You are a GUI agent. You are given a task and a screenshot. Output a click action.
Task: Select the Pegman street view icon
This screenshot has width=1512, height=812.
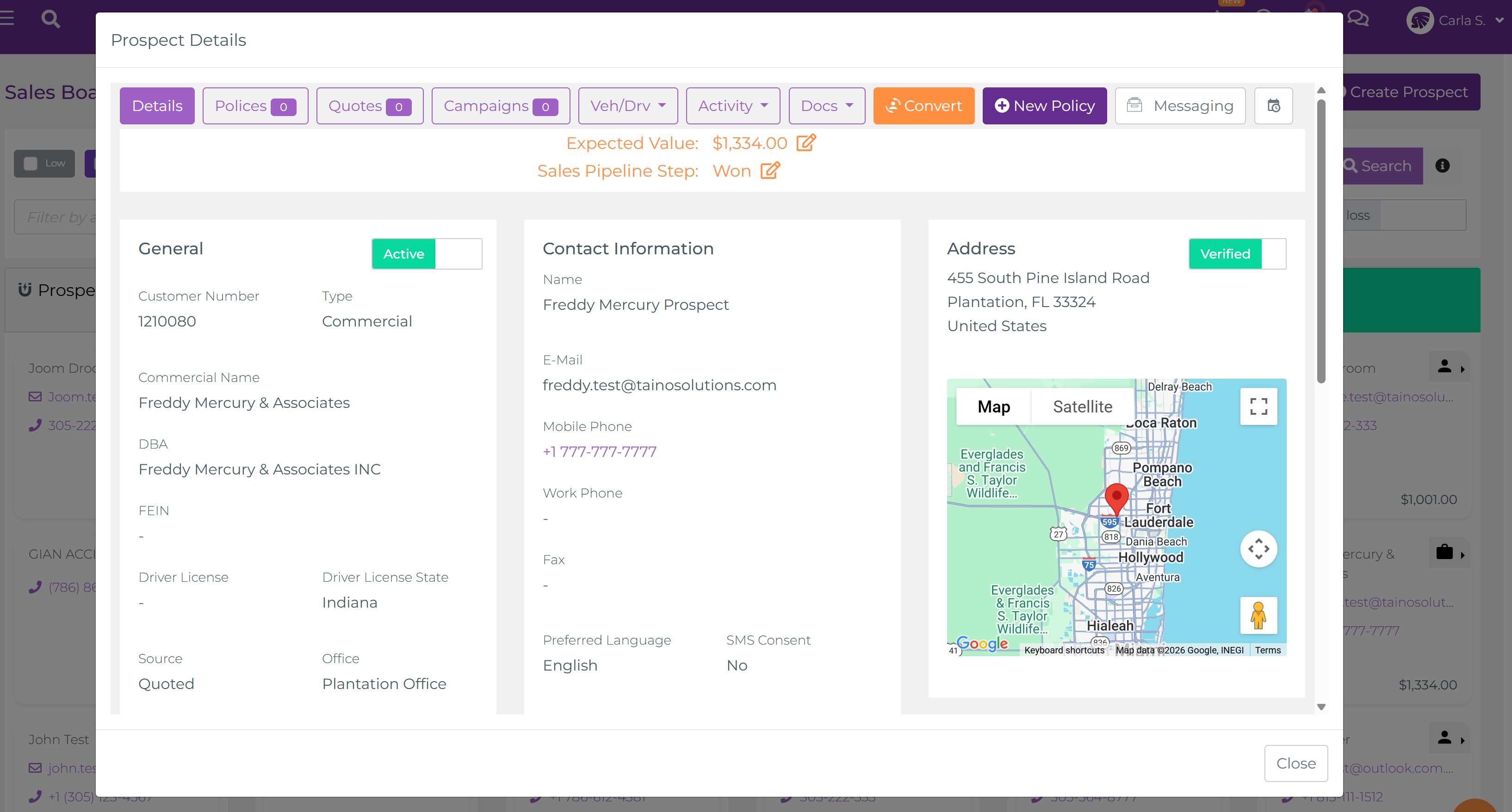point(1258,615)
